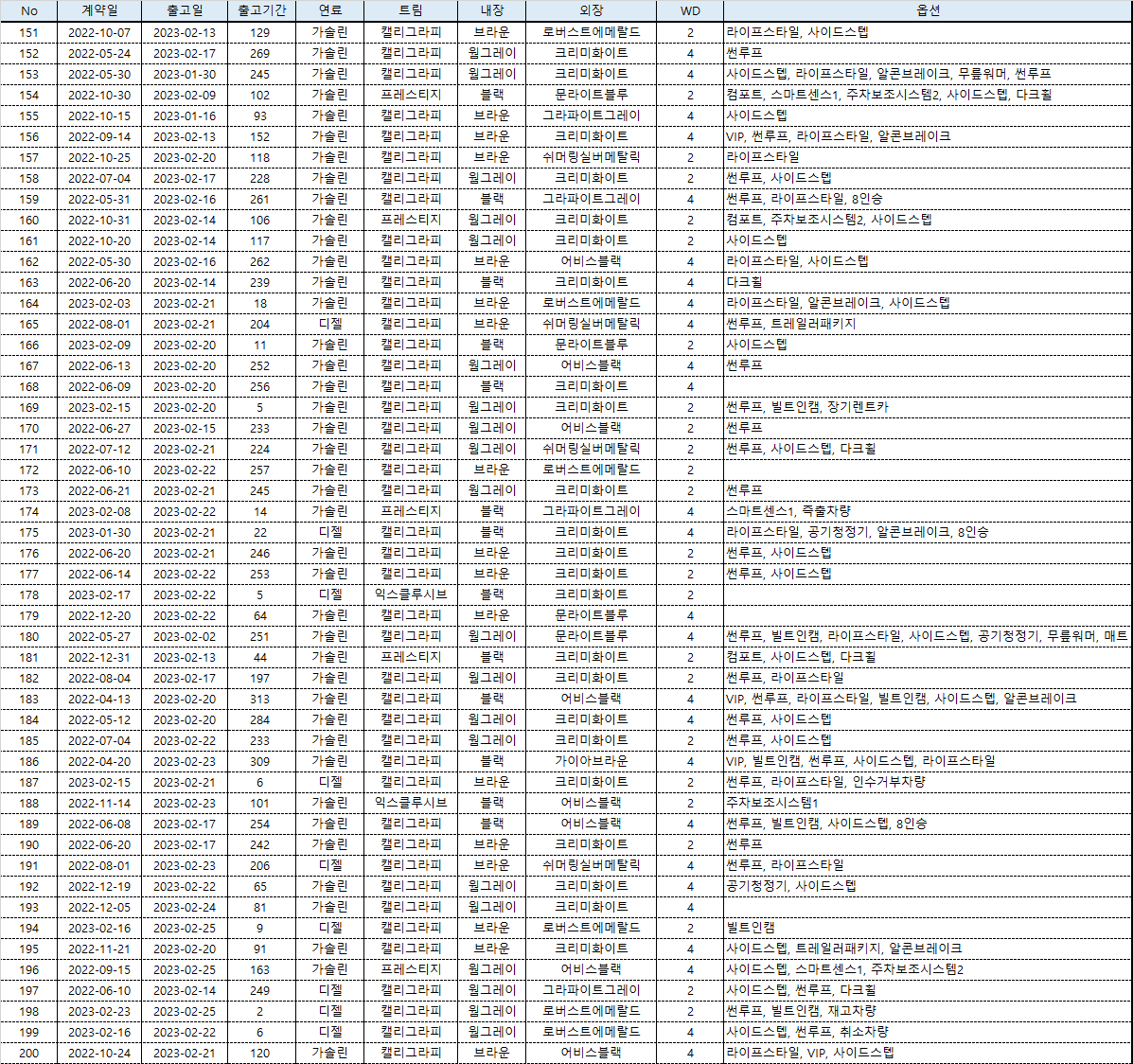Select the options cell 'VIP, 썬루프, 라이프스타일, 알콘브레이크'
The height and width of the screenshot is (1064, 1133).
(x=928, y=136)
